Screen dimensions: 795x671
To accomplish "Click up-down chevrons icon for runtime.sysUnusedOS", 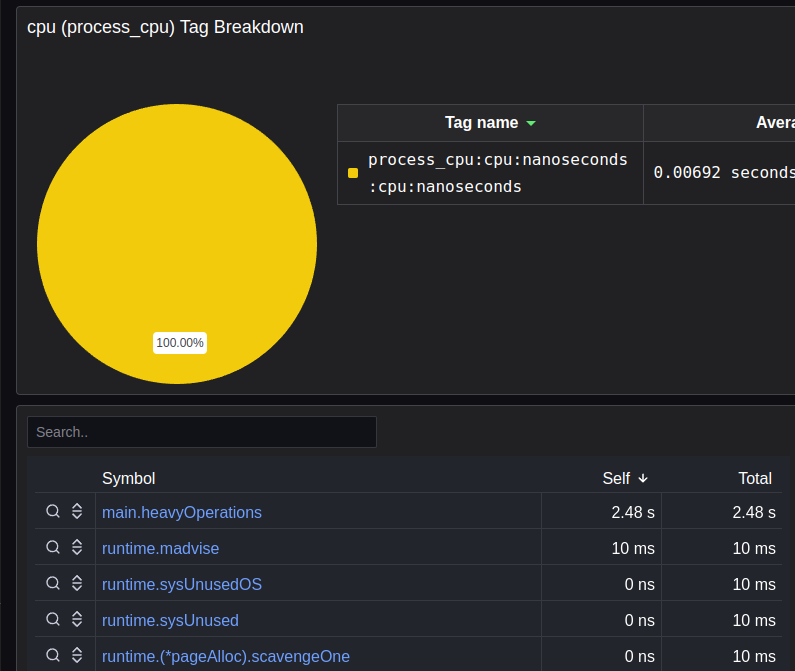I will click(77, 584).
